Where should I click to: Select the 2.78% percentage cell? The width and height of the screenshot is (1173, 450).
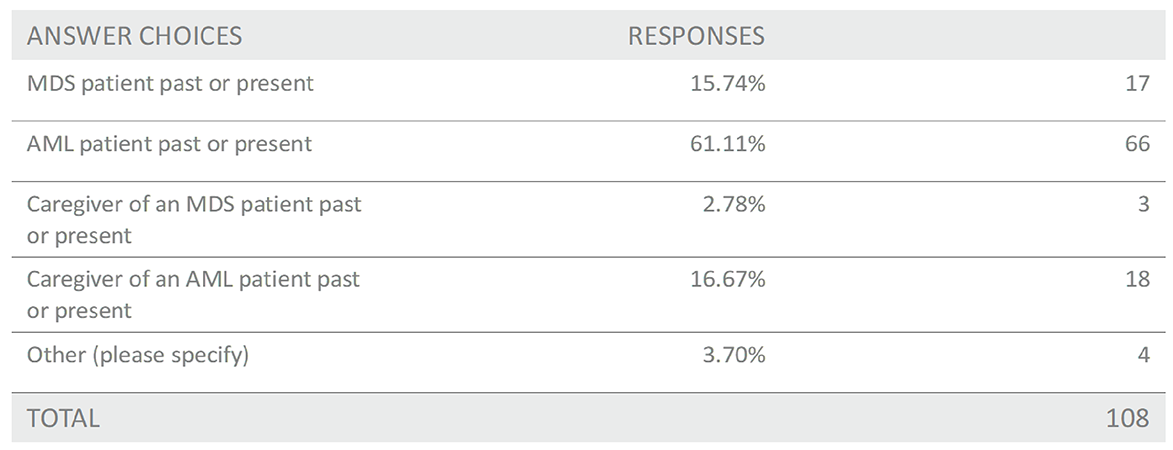[733, 205]
